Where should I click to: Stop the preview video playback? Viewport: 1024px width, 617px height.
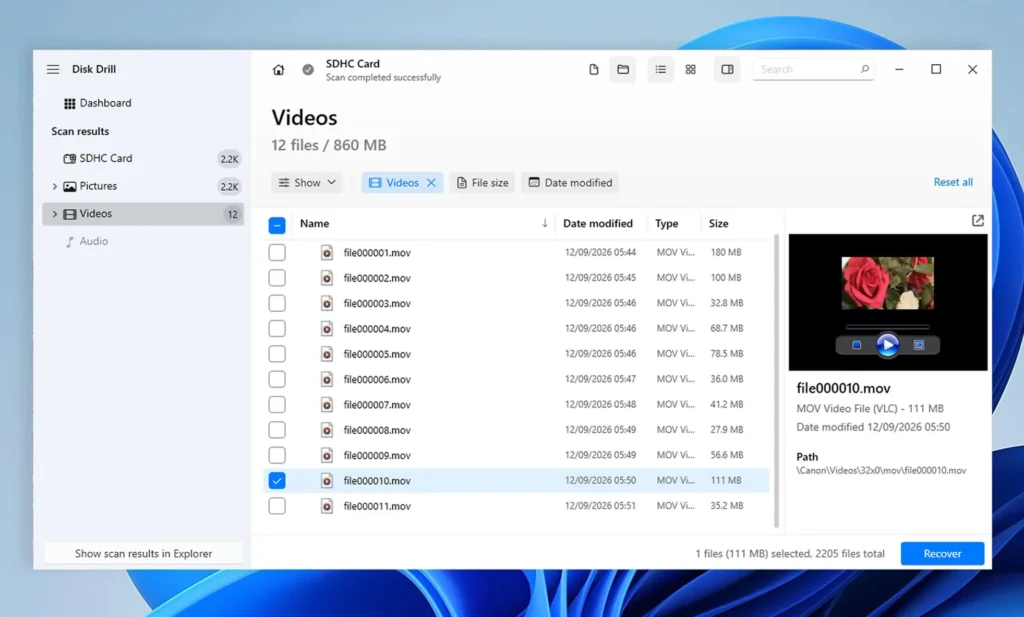[856, 345]
